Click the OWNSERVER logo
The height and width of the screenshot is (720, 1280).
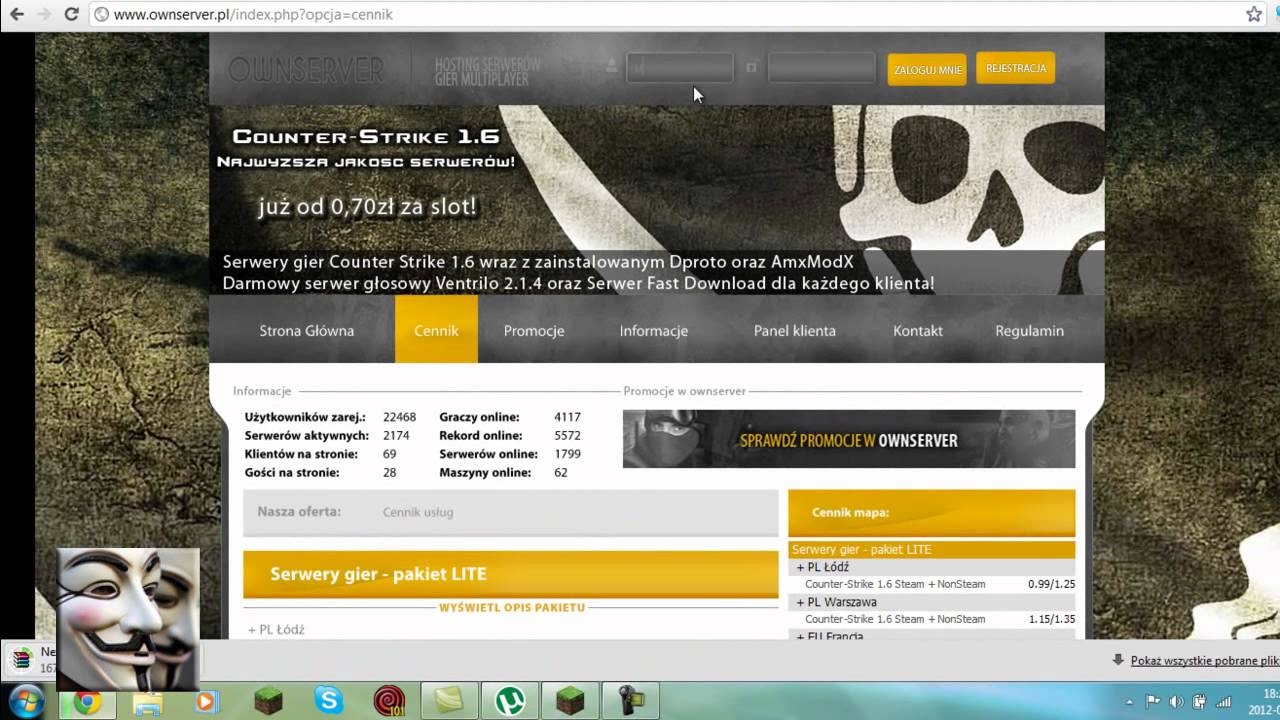[x=306, y=70]
